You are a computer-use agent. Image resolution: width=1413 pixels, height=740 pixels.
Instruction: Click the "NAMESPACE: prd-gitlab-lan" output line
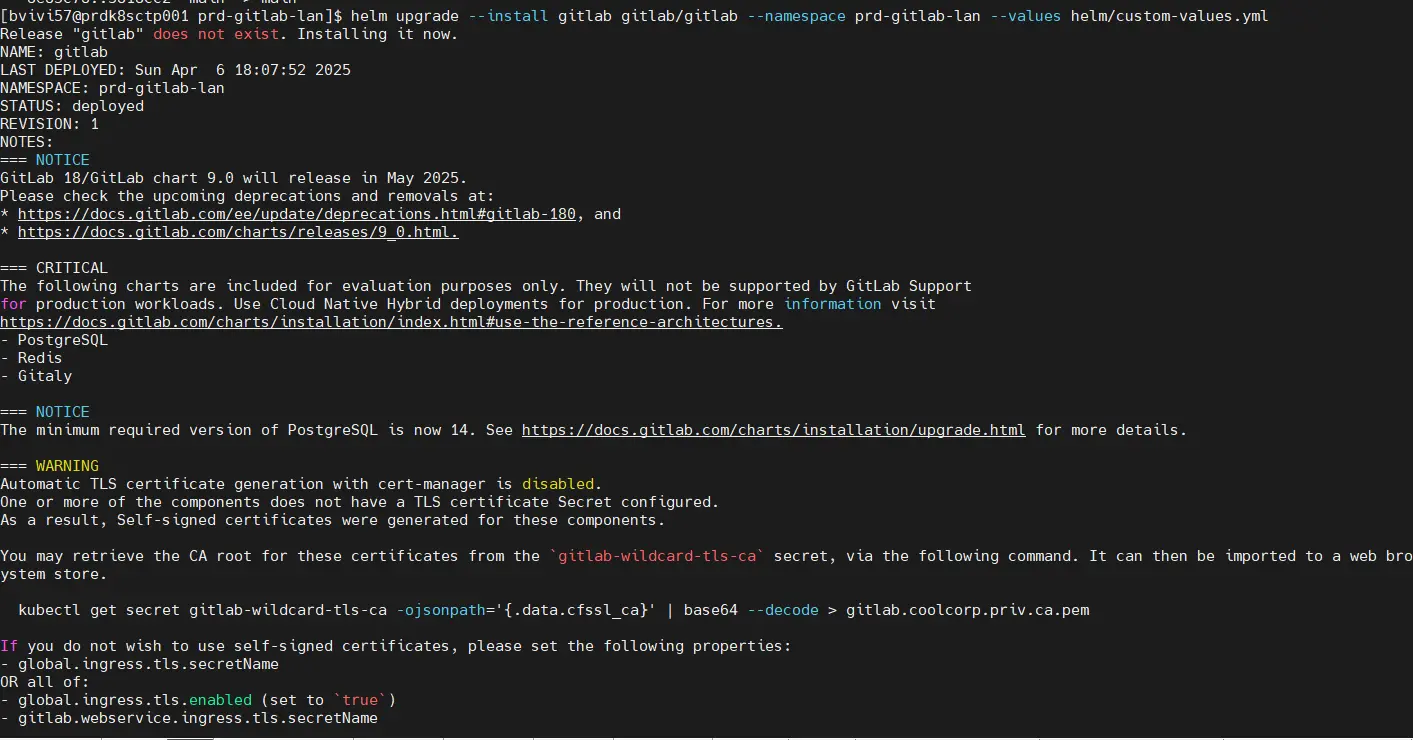112,88
